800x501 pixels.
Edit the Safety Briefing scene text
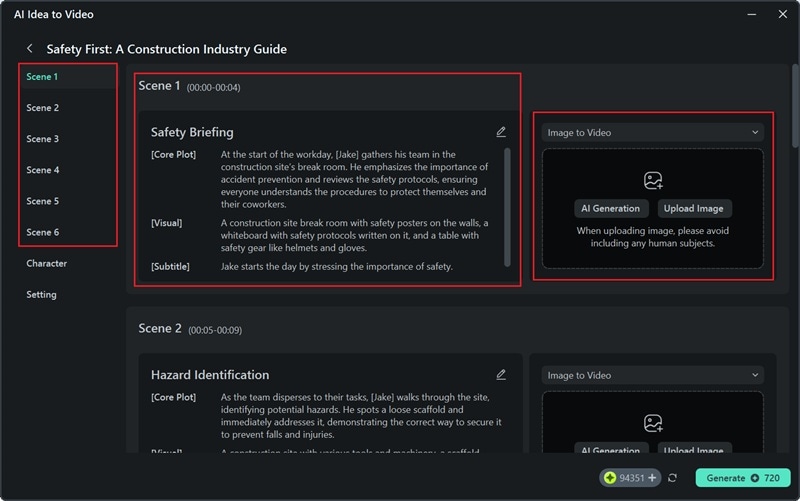pos(501,132)
